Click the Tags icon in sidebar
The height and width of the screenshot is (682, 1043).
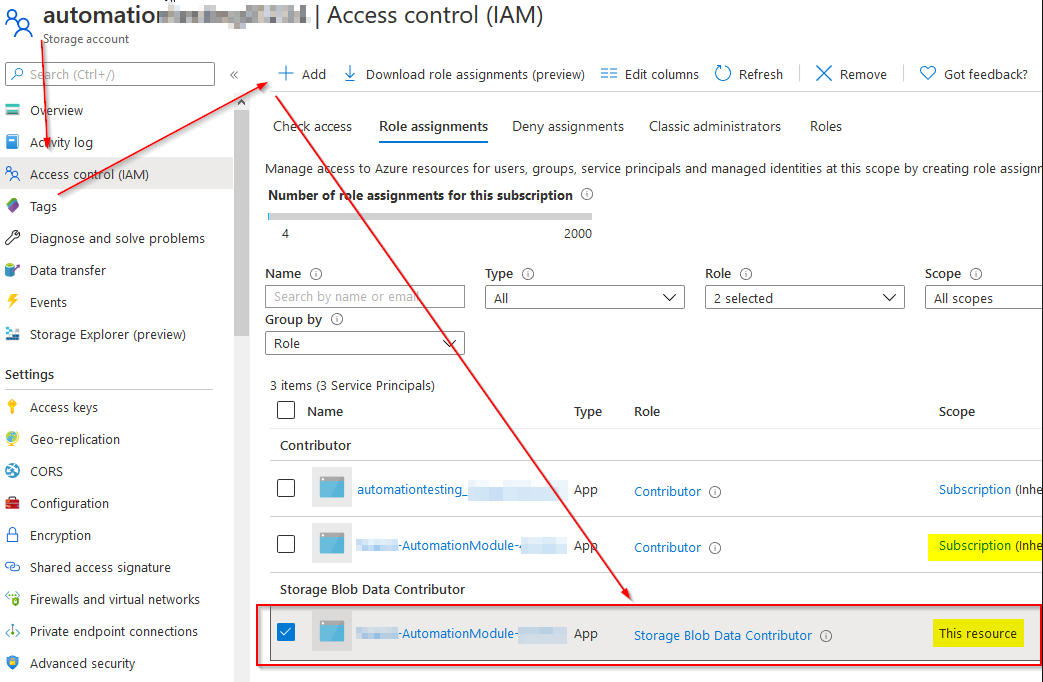[13, 206]
